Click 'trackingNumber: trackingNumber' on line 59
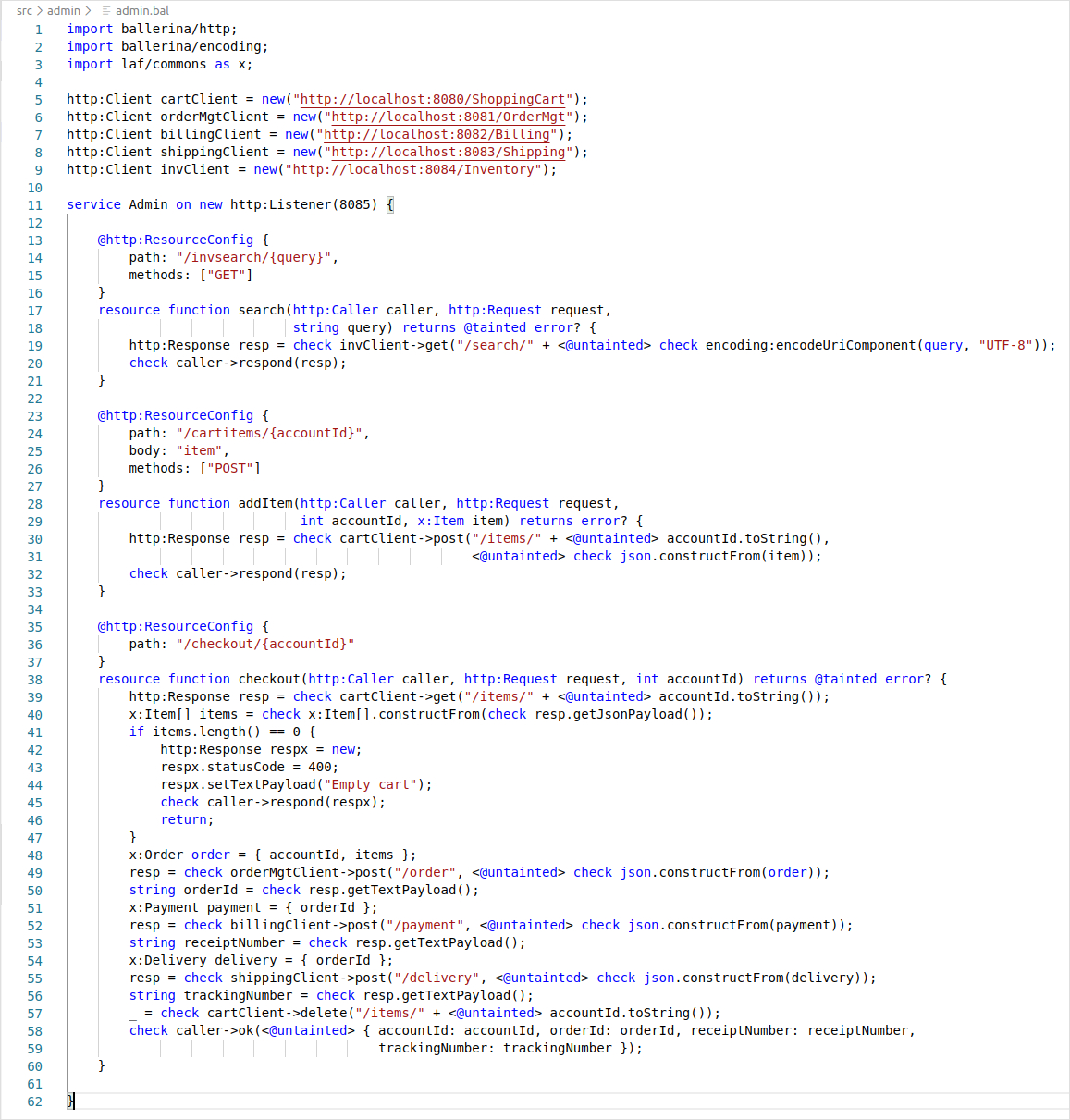 pyautogui.click(x=495, y=1048)
